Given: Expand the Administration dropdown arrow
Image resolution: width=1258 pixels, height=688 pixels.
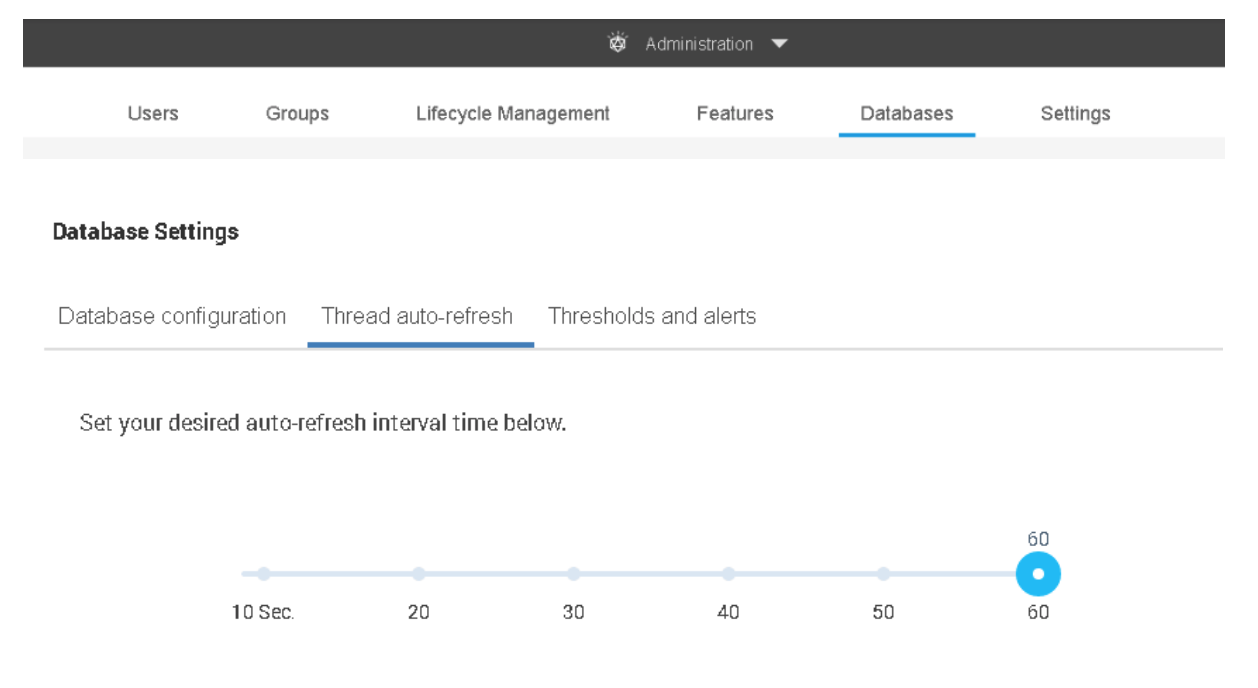Looking at the screenshot, I should 780,44.
